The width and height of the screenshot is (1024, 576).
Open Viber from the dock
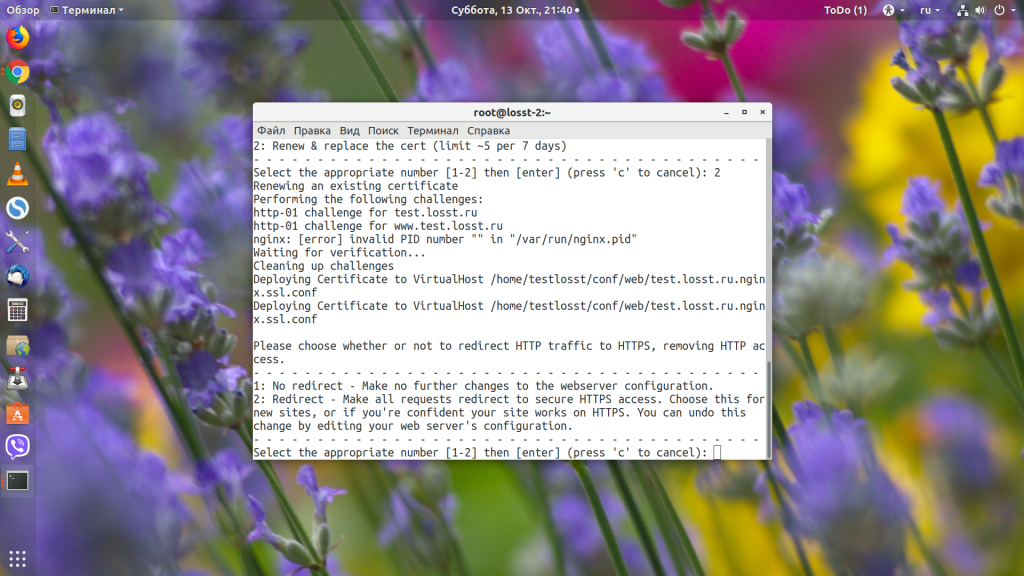[17, 446]
